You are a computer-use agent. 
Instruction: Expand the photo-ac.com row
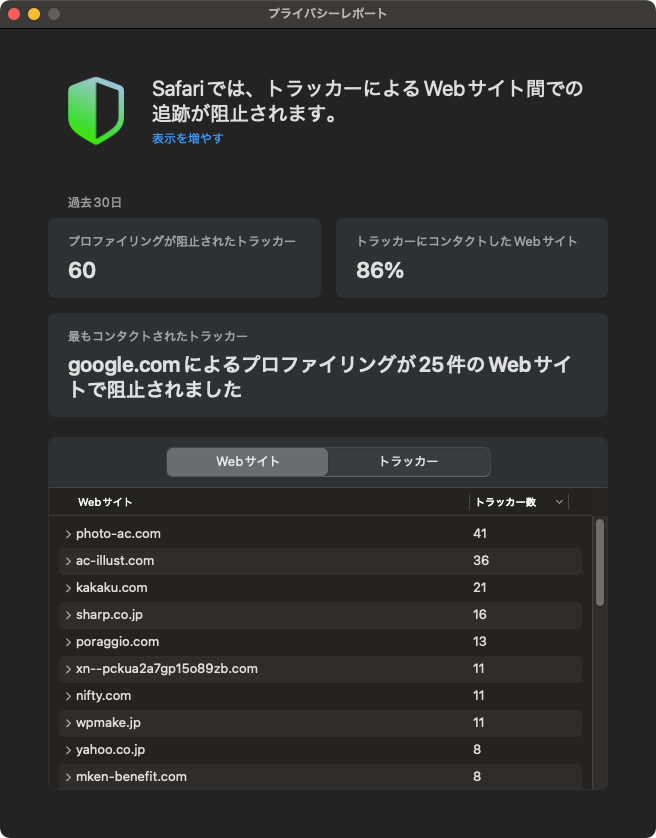point(68,534)
